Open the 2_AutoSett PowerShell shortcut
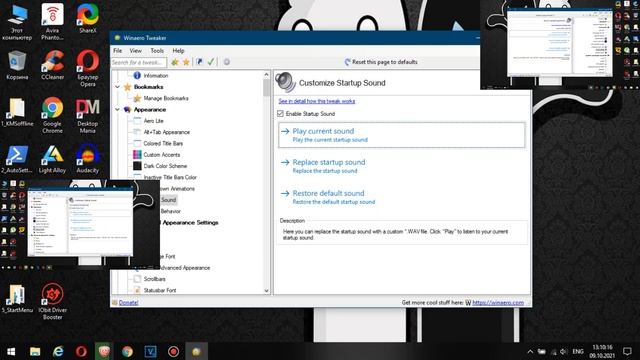Viewport: 640px width, 360px height. tap(17, 159)
